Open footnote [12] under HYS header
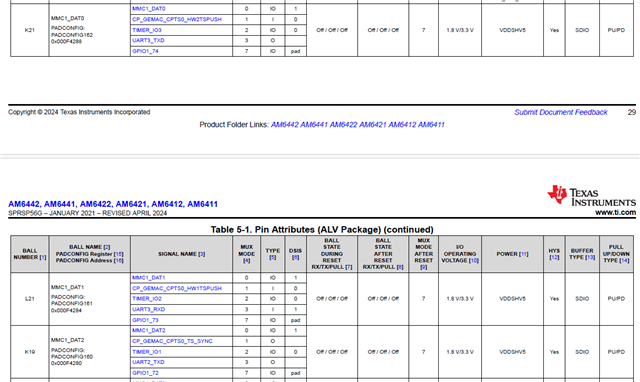Viewport: 640px width, 382px height. pyautogui.click(x=554, y=257)
